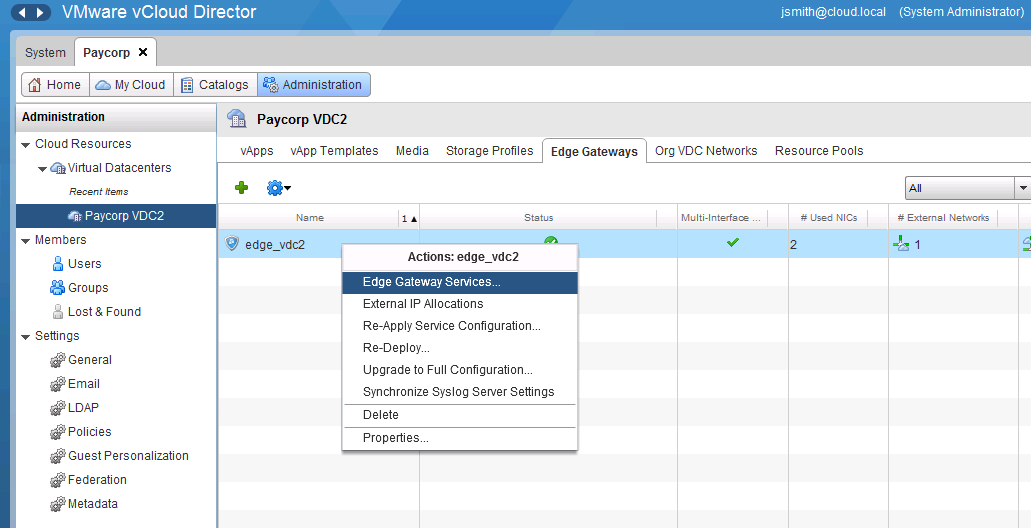Open Lost & Found
1031x528 pixels.
click(x=104, y=312)
